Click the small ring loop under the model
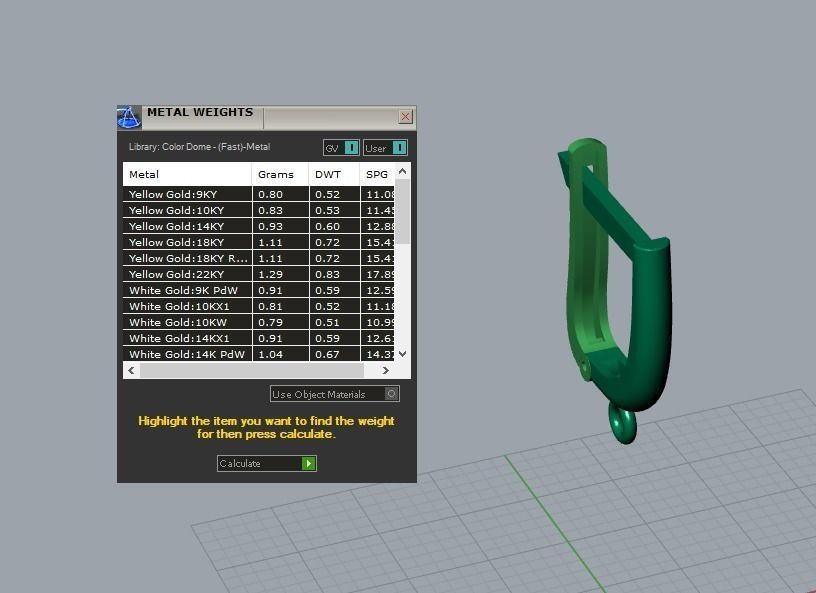The height and width of the screenshot is (593, 816). pyautogui.click(x=622, y=424)
